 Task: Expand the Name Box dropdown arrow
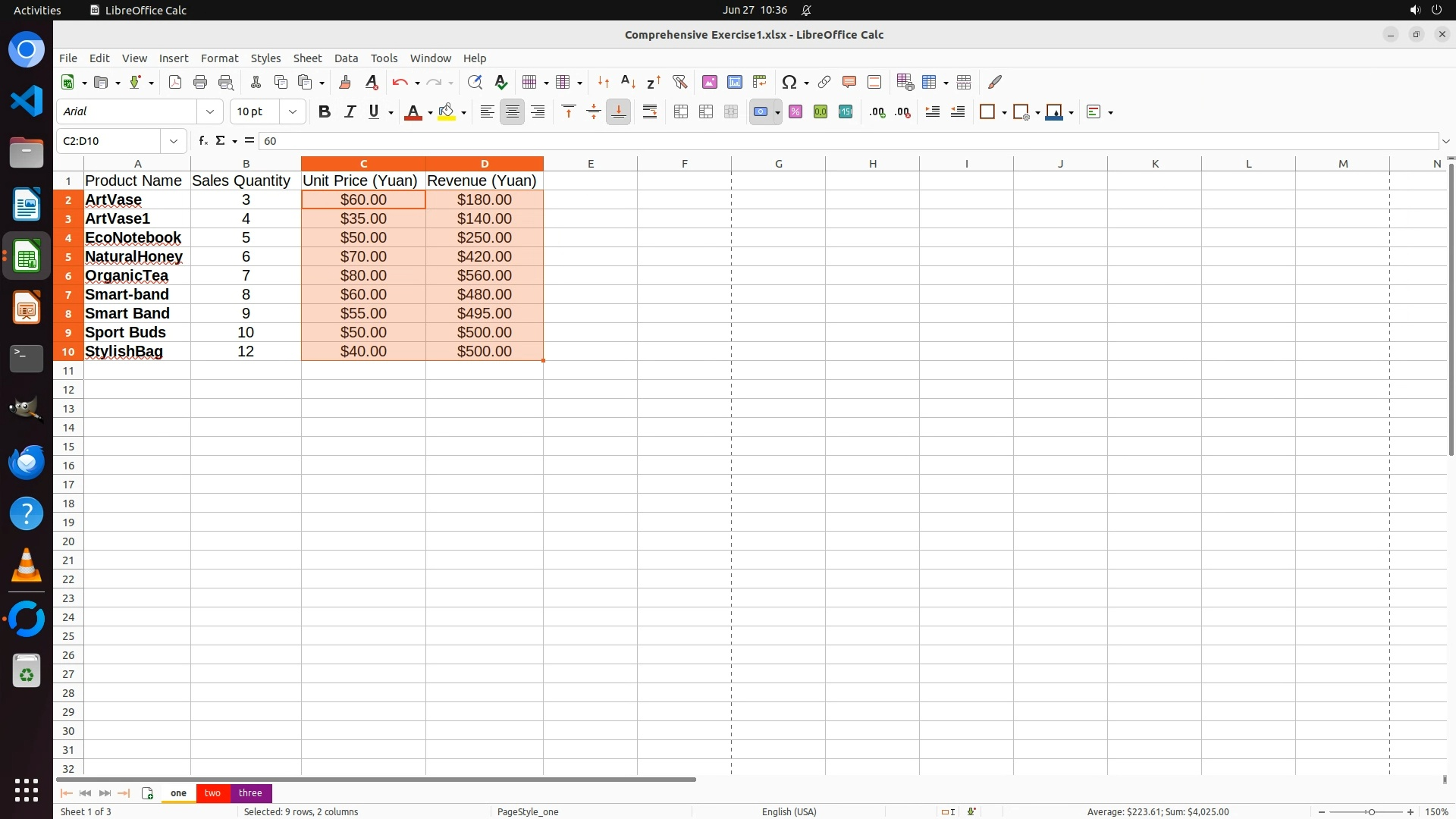[174, 141]
